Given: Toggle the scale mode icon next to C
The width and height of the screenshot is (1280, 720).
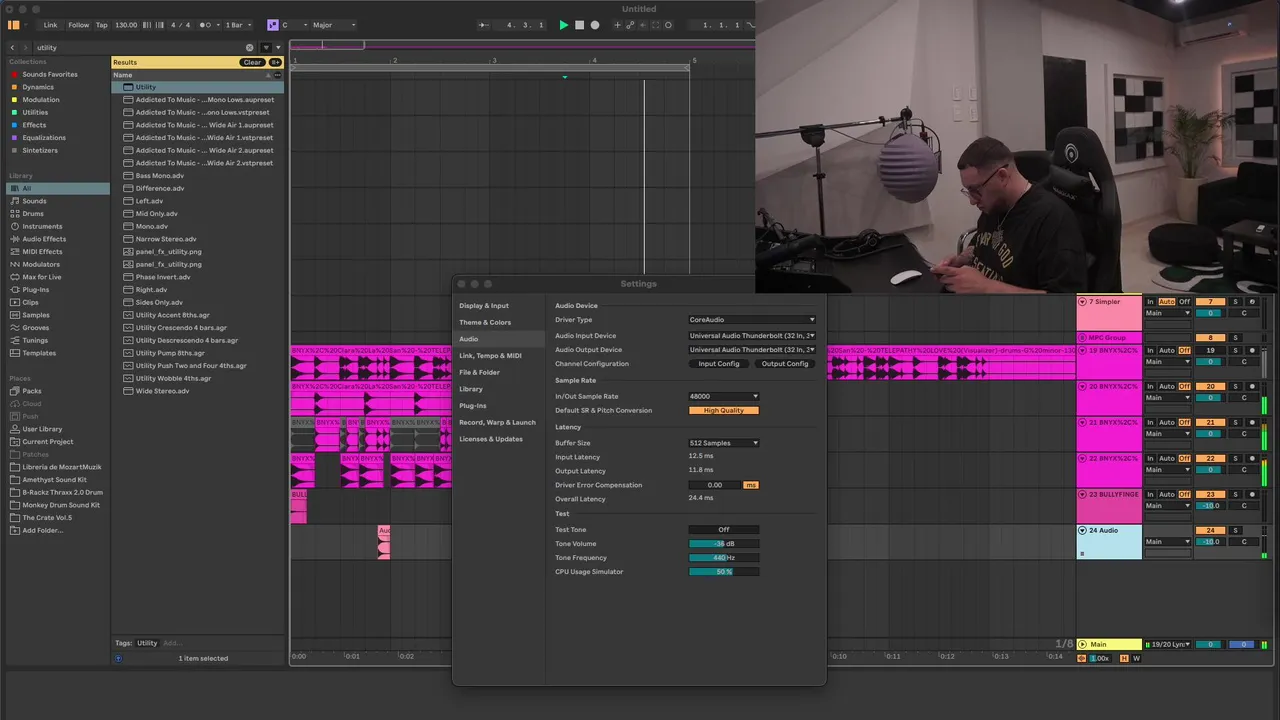Looking at the screenshot, I should (x=273, y=25).
